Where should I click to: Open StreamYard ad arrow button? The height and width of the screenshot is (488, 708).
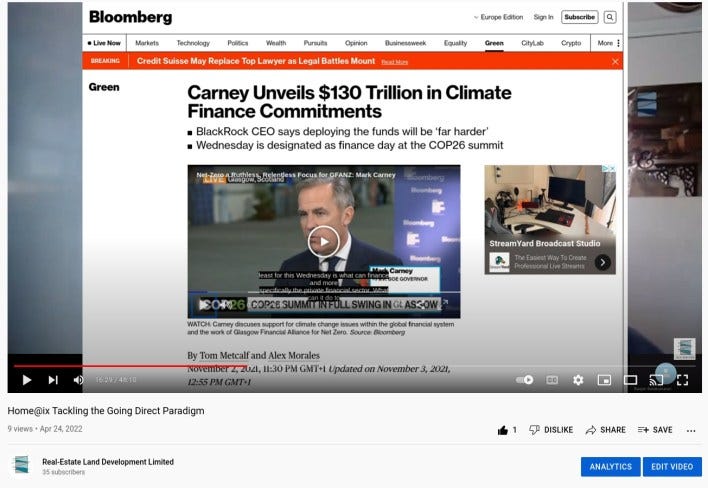point(602,262)
